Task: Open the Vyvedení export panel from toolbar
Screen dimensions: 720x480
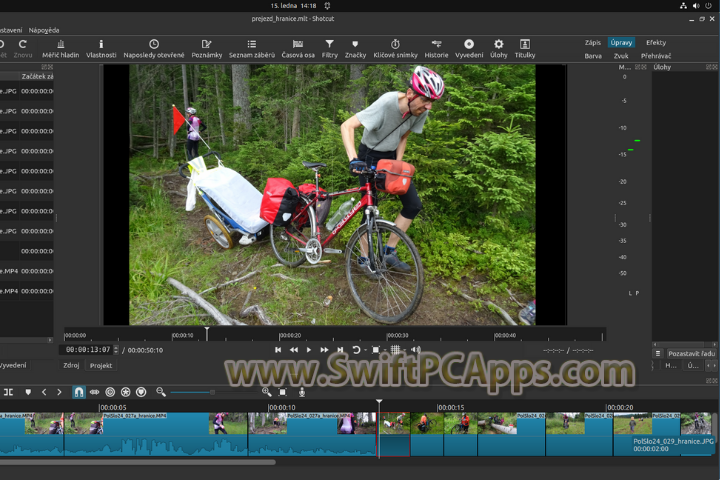Action: [x=469, y=49]
